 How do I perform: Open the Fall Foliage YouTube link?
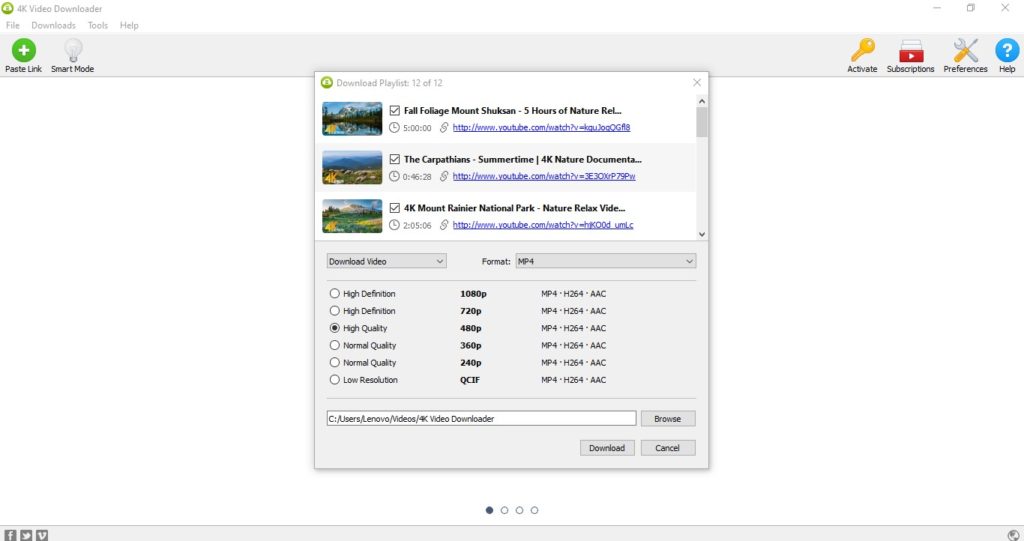541,127
